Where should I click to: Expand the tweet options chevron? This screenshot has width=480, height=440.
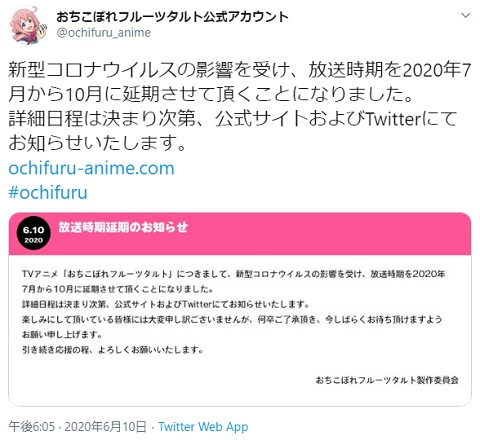tap(465, 15)
